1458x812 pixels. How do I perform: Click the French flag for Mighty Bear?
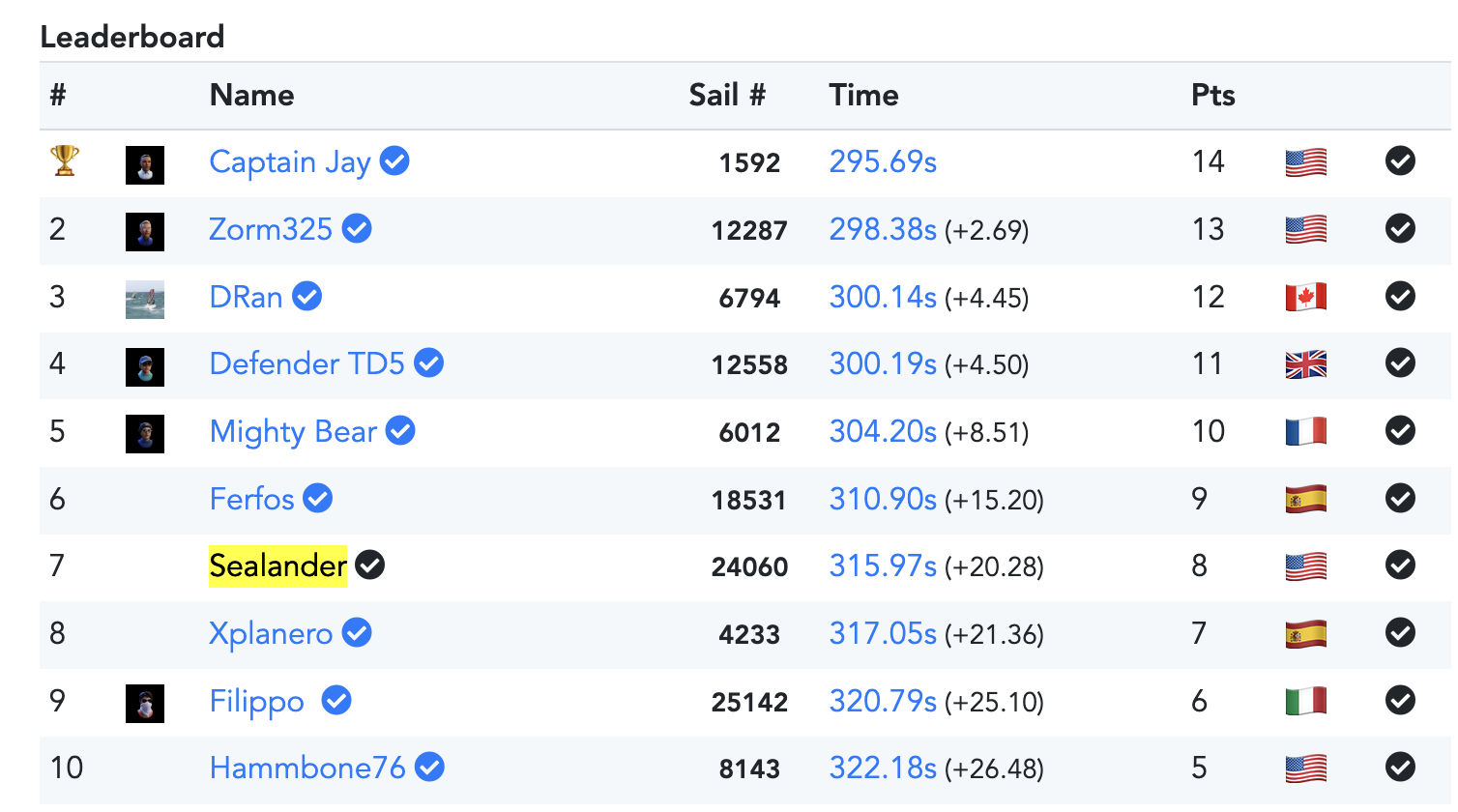tap(1305, 431)
